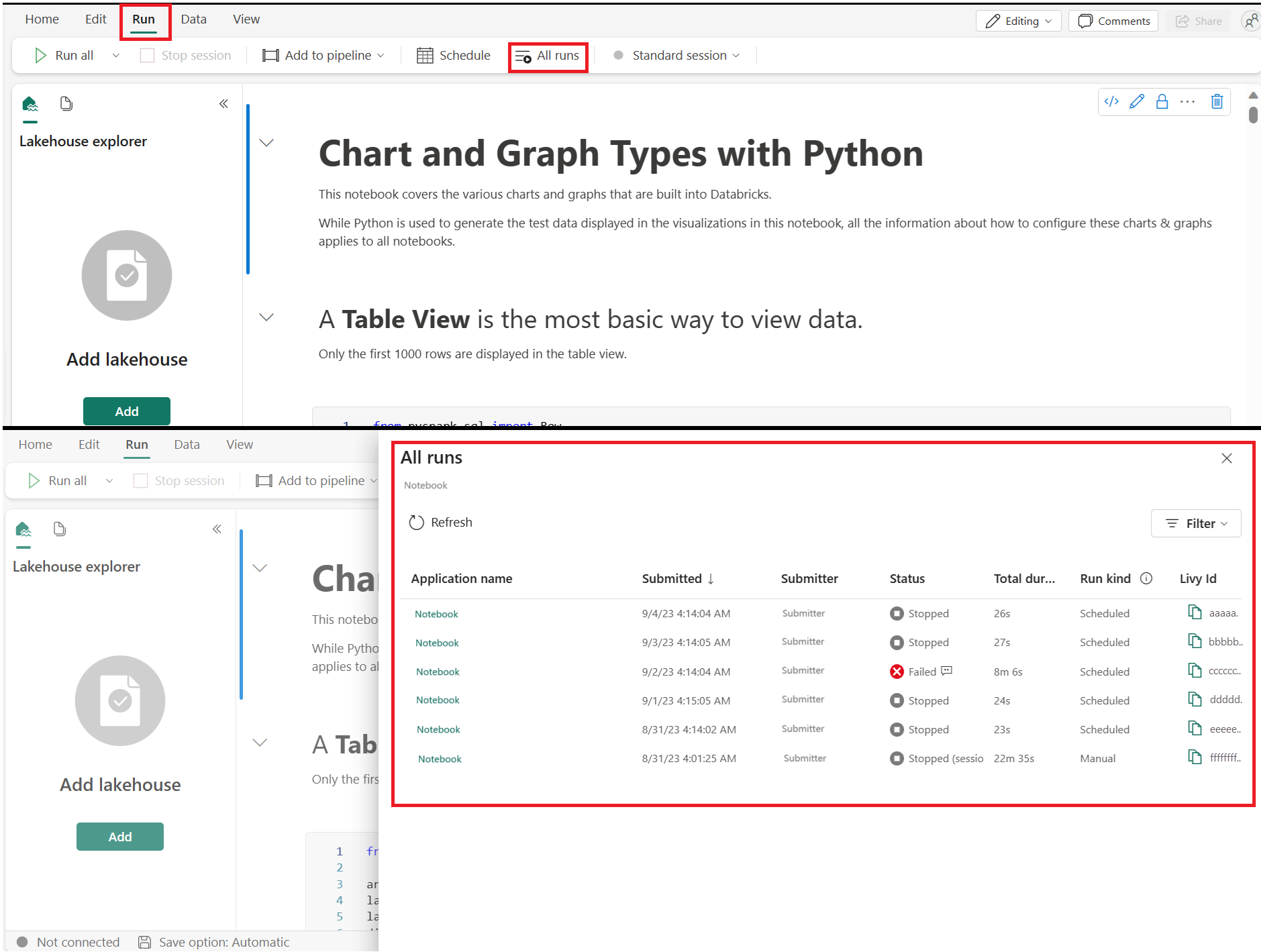Open the Schedule calendar button
This screenshot has width=1261, height=952.
coord(454,56)
